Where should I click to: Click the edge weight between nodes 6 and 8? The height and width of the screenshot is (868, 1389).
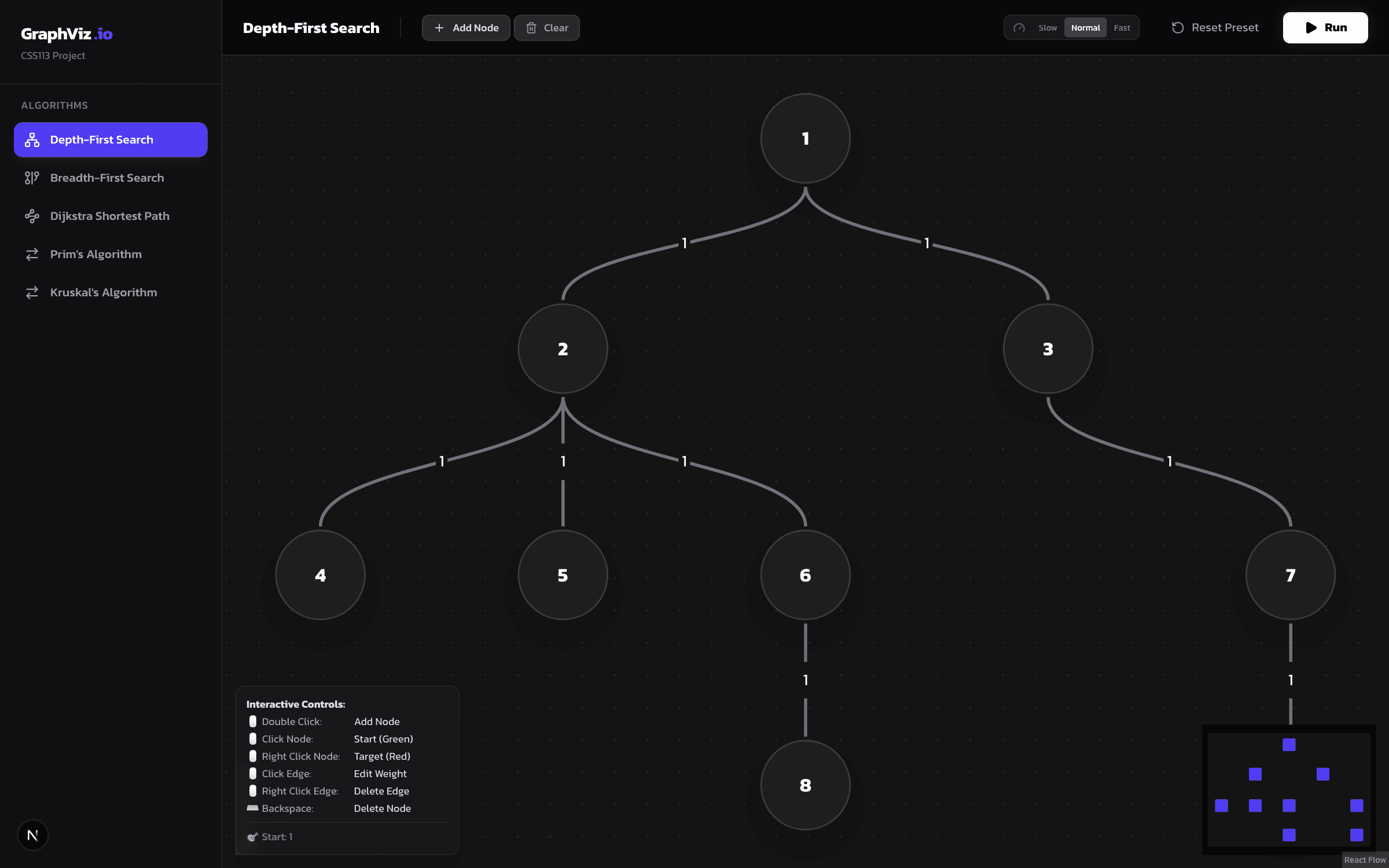pos(805,680)
